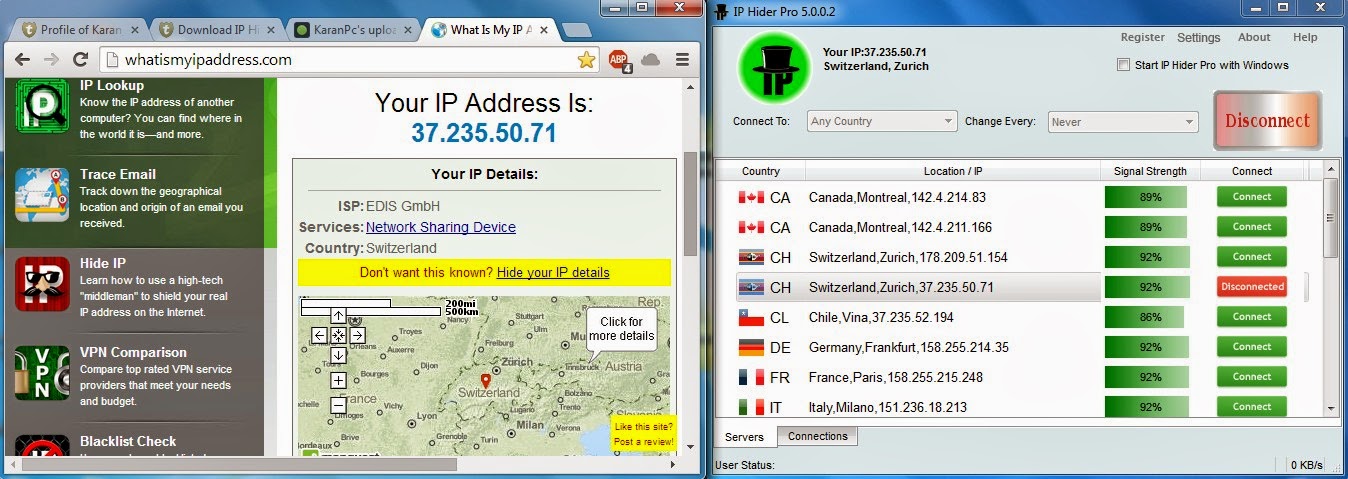
Task: Click the big red Disconnect button
Action: tap(1267, 121)
